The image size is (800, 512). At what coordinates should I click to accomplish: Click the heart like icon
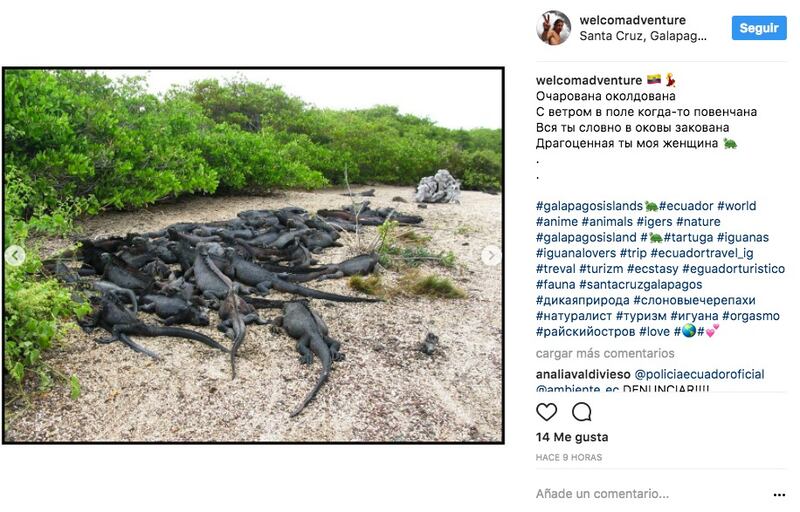point(546,412)
